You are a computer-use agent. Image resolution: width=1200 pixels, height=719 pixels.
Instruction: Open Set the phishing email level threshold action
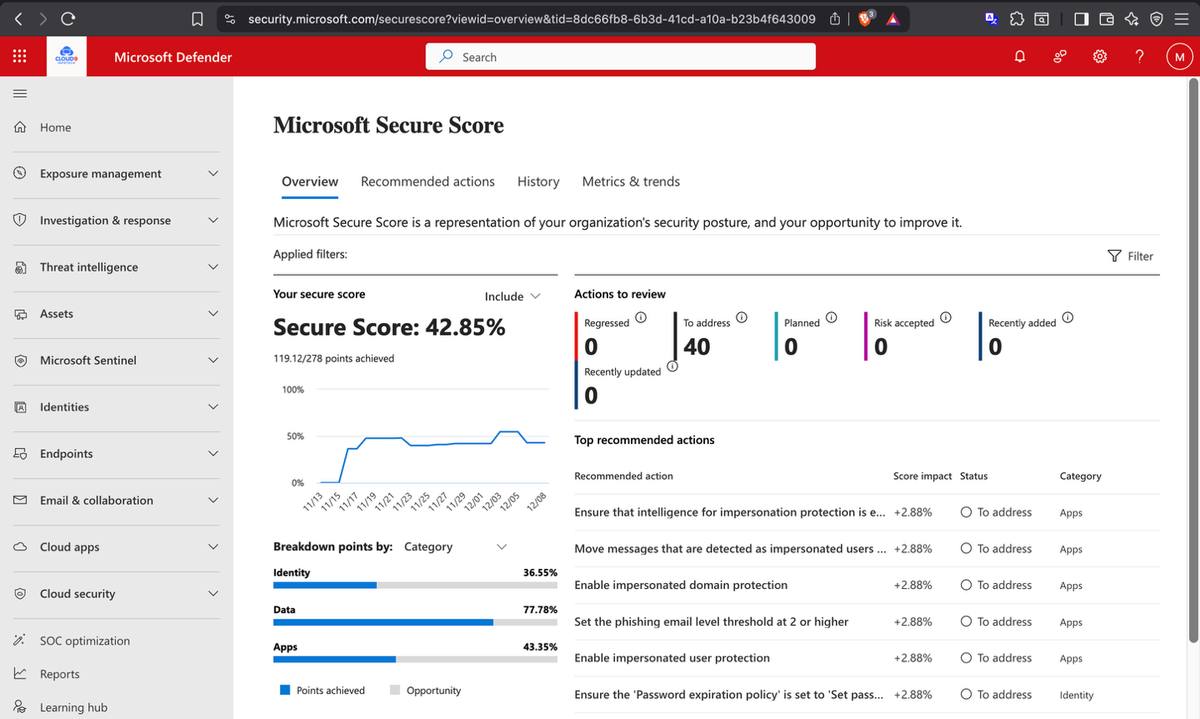tap(711, 622)
